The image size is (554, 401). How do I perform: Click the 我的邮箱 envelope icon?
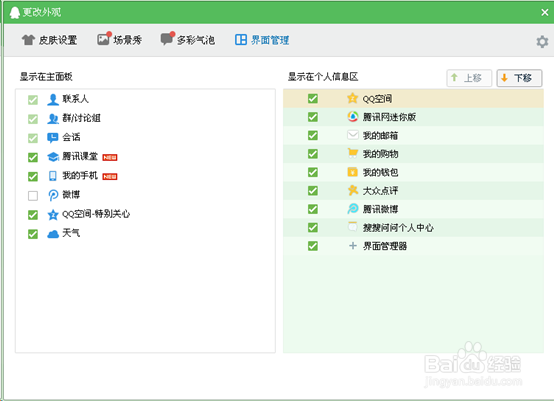click(353, 135)
